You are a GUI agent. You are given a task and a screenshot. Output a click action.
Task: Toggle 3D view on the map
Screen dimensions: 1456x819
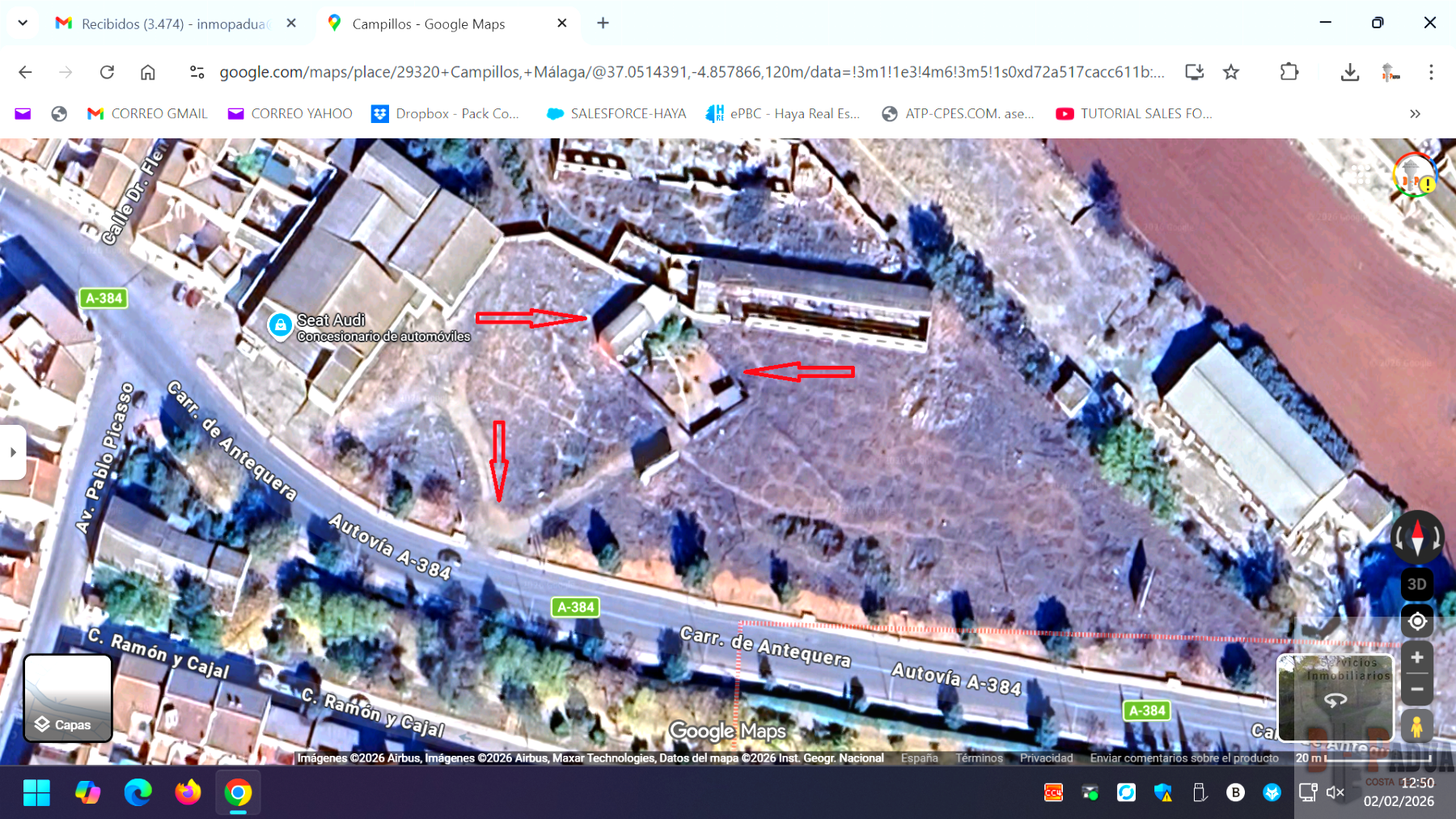pyautogui.click(x=1416, y=584)
